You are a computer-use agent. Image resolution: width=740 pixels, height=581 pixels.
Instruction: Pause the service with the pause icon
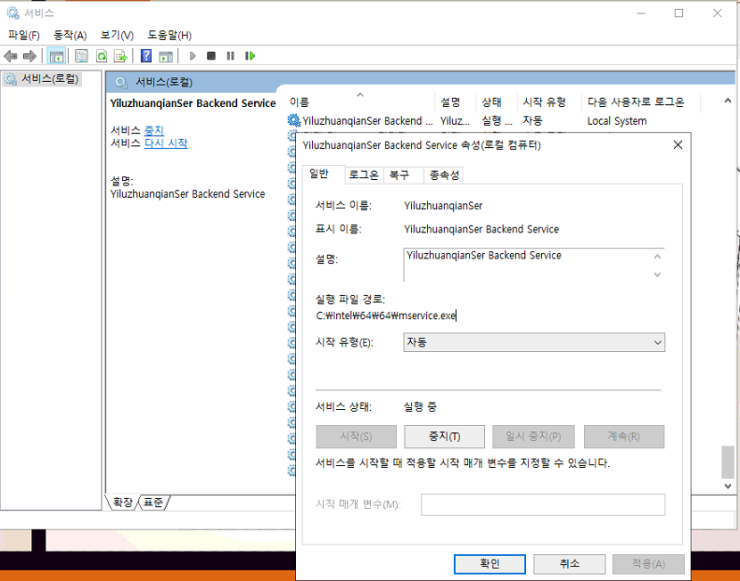pyautogui.click(x=230, y=56)
